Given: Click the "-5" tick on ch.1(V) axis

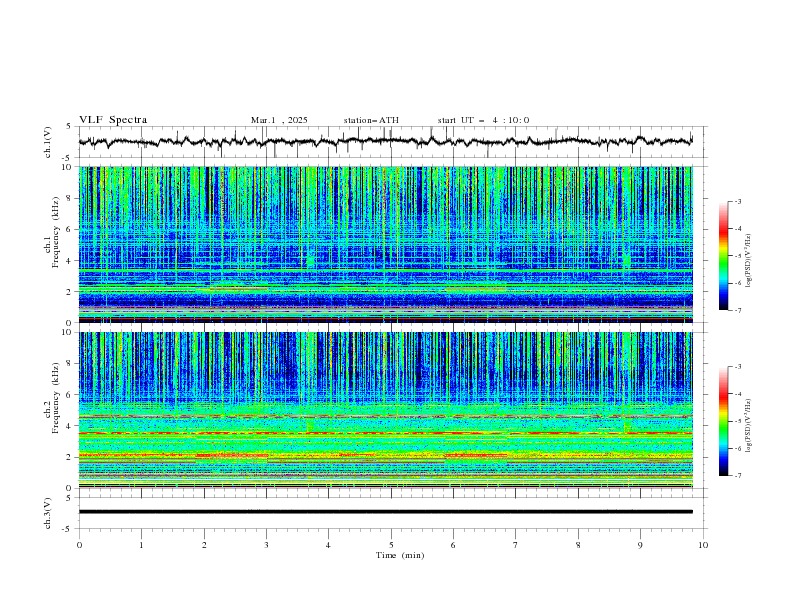Looking at the screenshot, I should click(68, 158).
